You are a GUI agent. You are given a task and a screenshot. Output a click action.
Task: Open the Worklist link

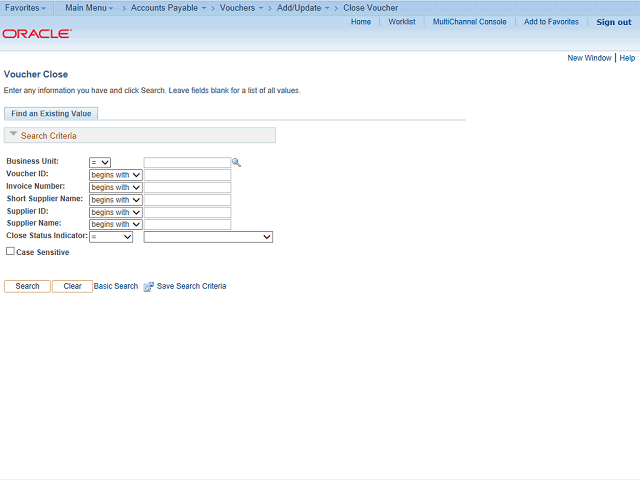tap(402, 22)
